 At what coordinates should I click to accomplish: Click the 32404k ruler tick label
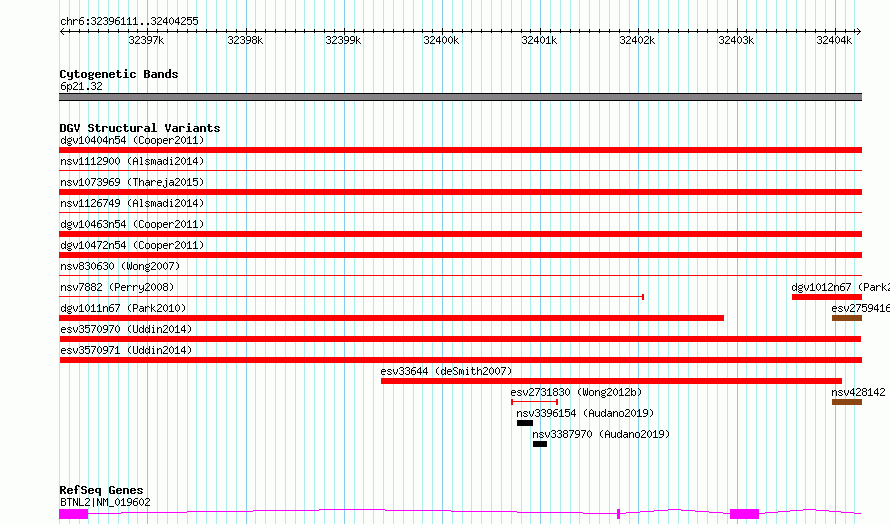834,40
